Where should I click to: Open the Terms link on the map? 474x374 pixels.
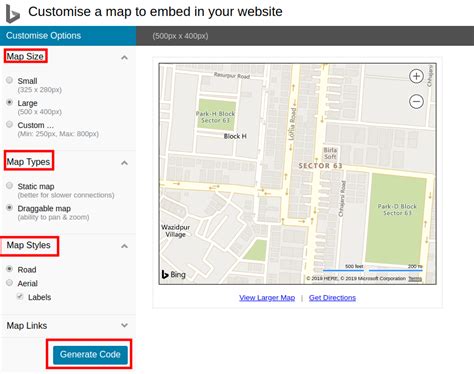[x=415, y=279]
